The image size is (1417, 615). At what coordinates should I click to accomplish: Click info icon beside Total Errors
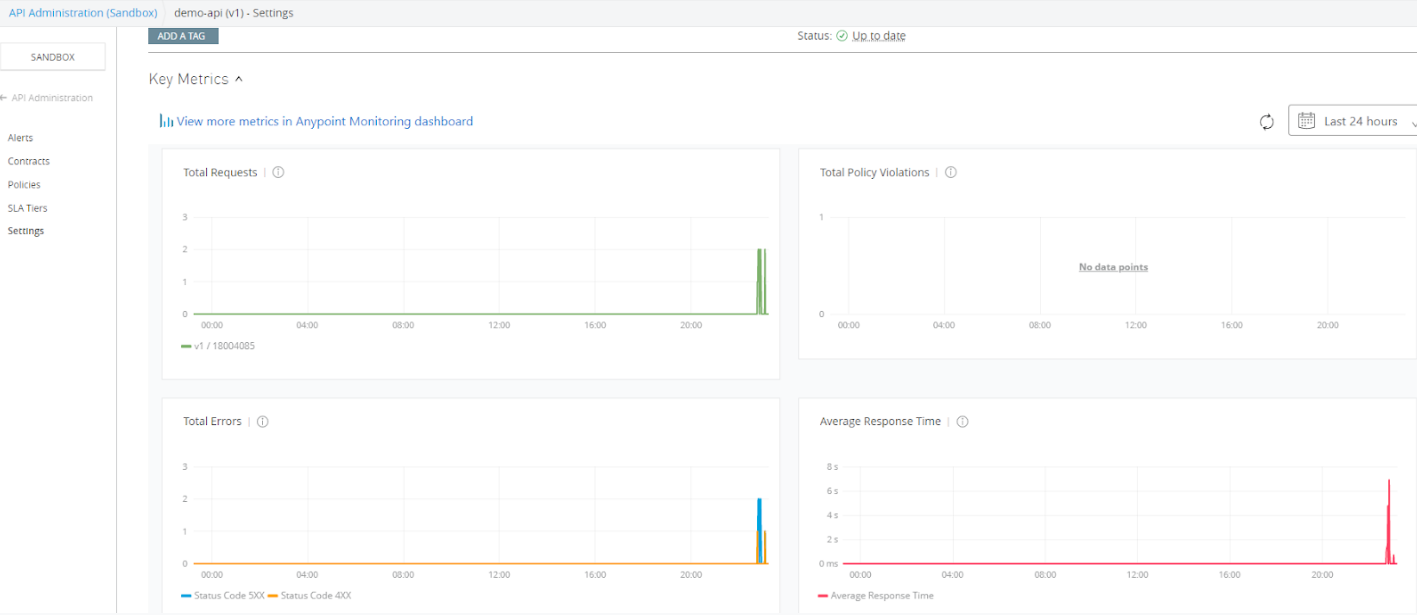pos(262,422)
